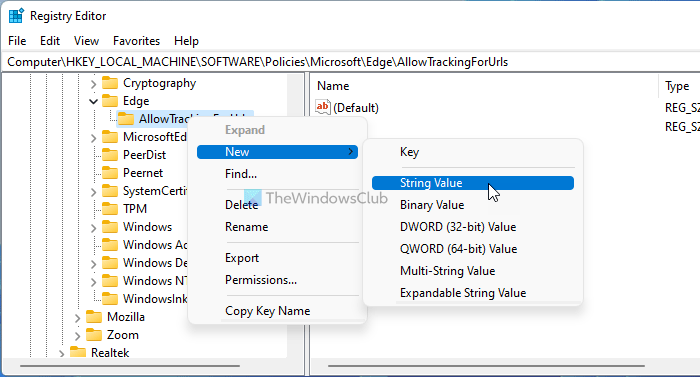Select the Zoom folder icon
Screen dimensions: 700x377
tap(94, 335)
